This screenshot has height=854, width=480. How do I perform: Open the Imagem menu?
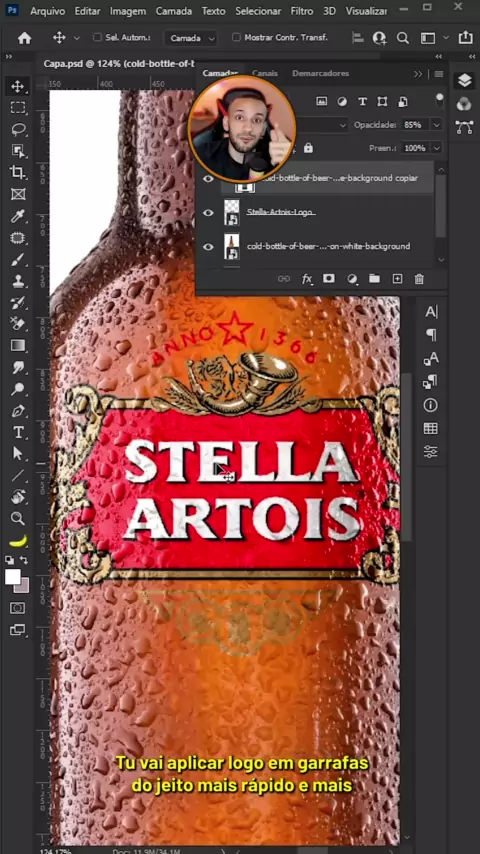pos(128,11)
